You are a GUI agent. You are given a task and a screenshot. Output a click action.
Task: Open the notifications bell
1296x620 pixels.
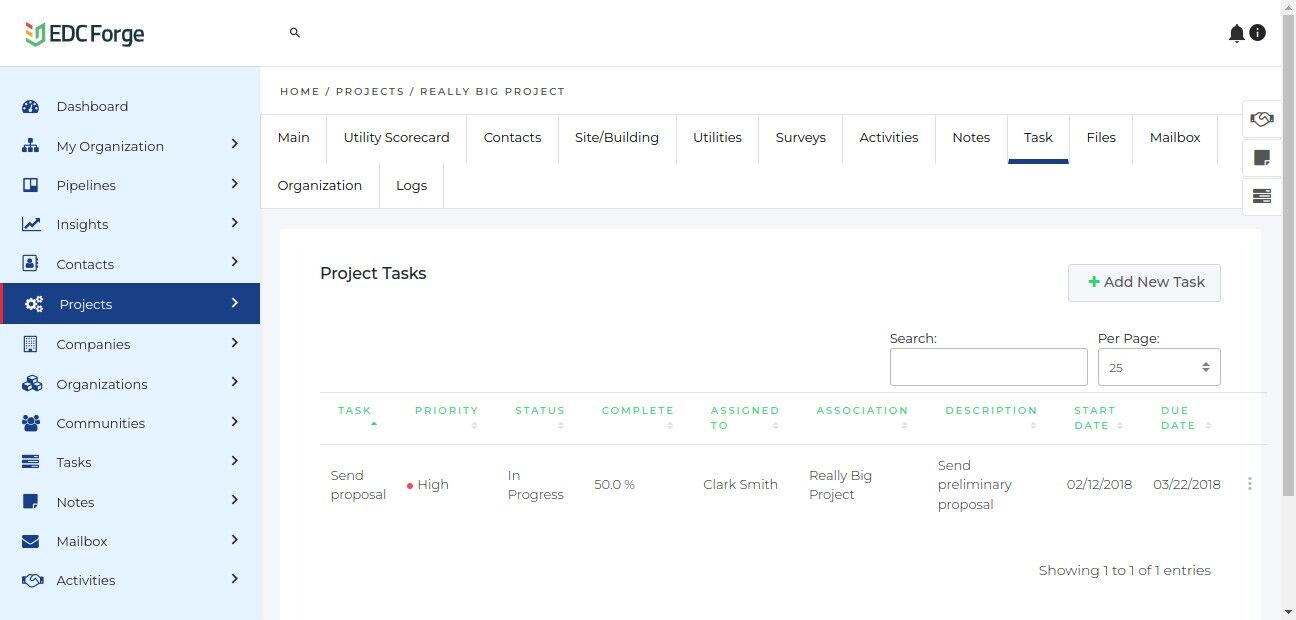tap(1236, 34)
